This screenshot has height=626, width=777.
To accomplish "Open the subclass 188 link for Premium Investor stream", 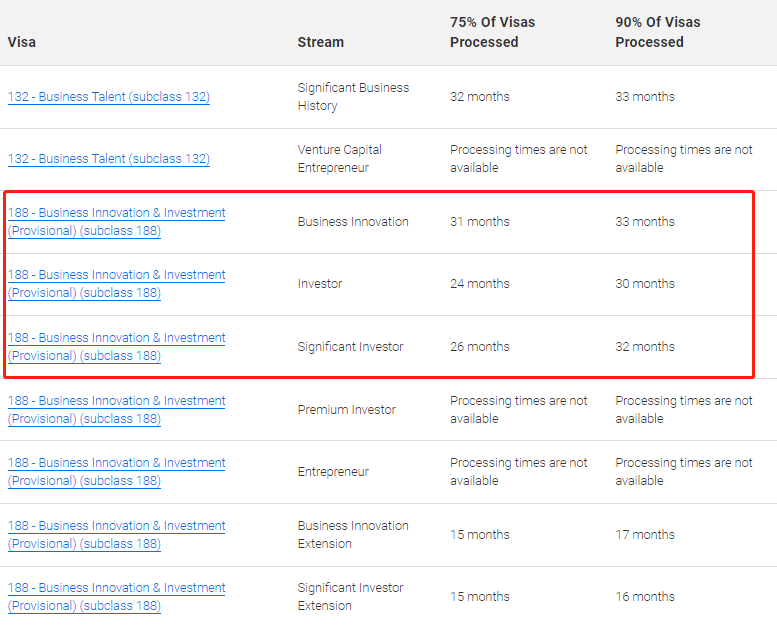I will click(x=116, y=409).
